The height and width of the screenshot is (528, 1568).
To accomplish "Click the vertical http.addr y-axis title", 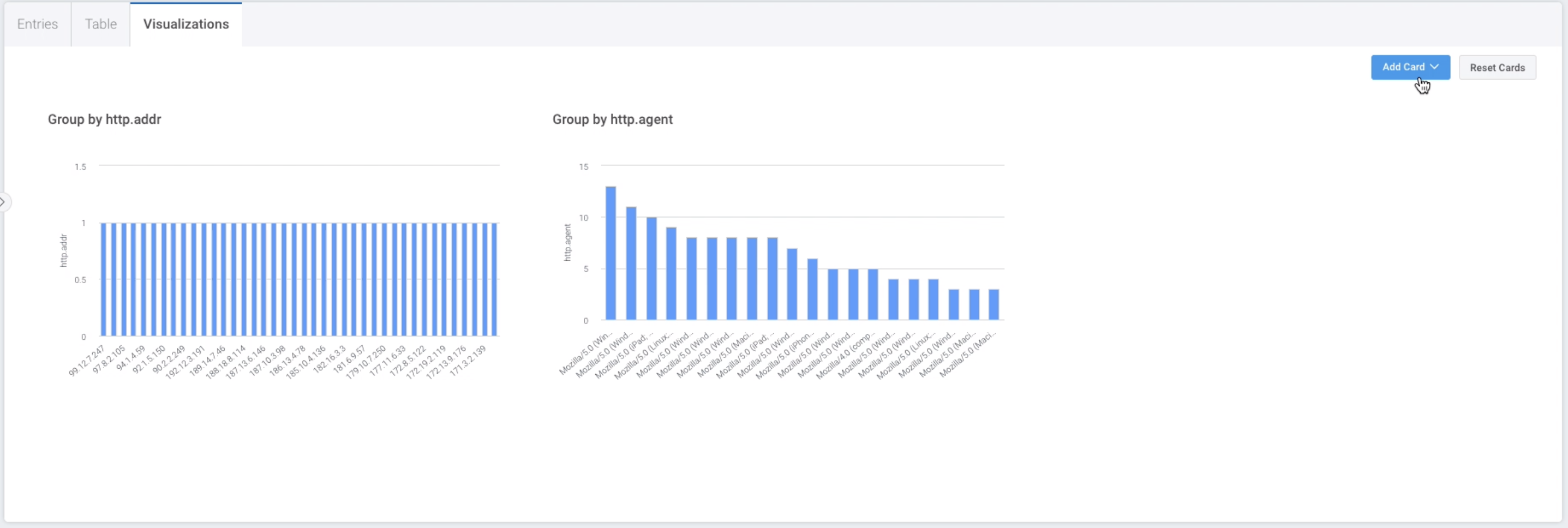I will (x=63, y=250).
